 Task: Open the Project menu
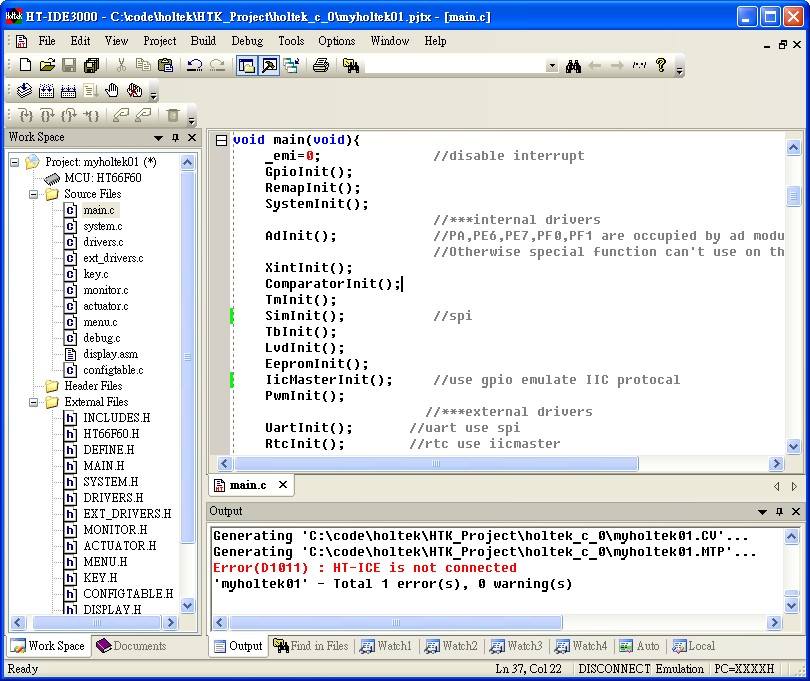pyautogui.click(x=160, y=41)
